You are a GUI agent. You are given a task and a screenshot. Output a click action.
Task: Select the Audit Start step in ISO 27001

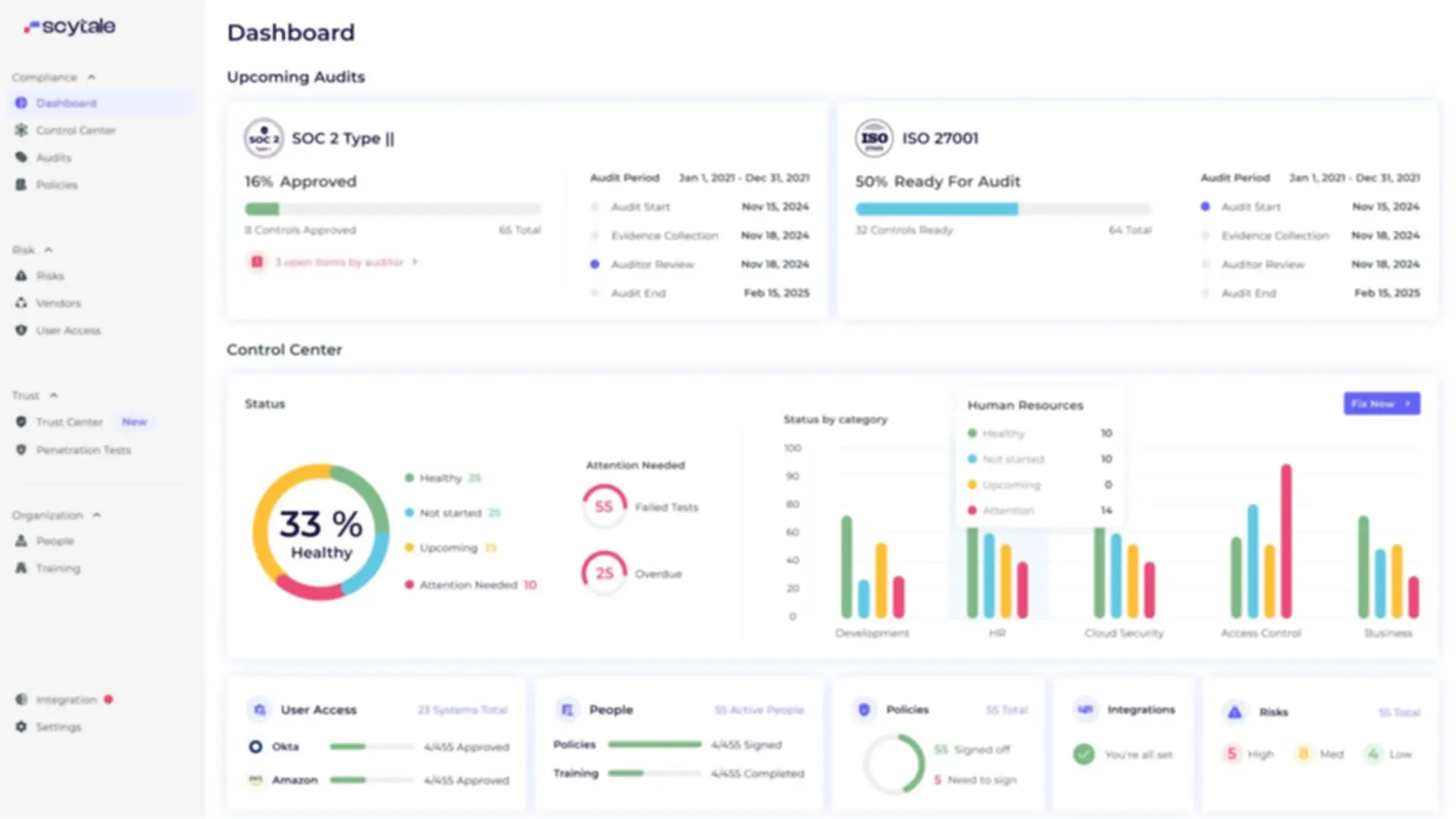tap(1251, 207)
